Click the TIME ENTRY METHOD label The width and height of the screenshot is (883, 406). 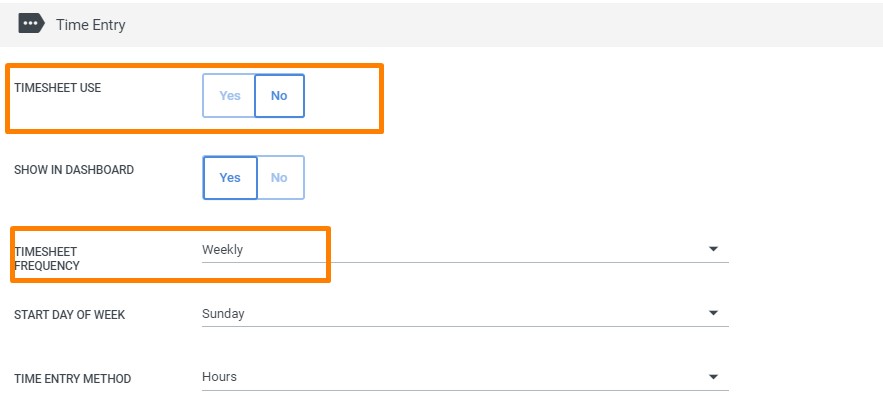72,379
